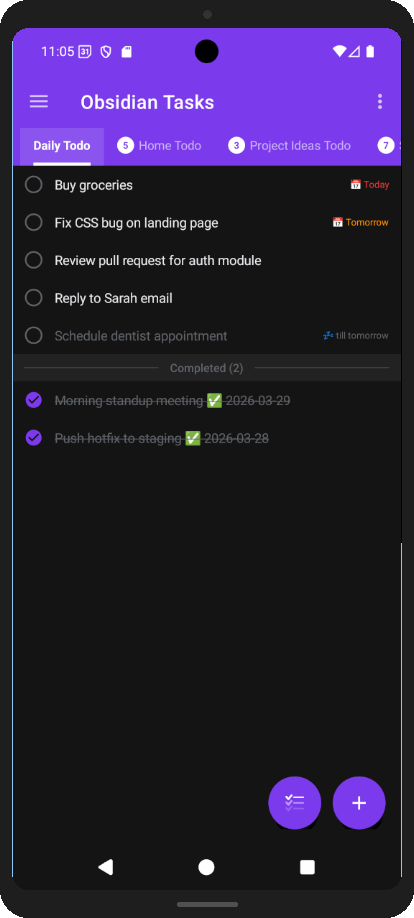The width and height of the screenshot is (414, 918).
Task: Tap the add task plus button
Action: click(x=359, y=803)
